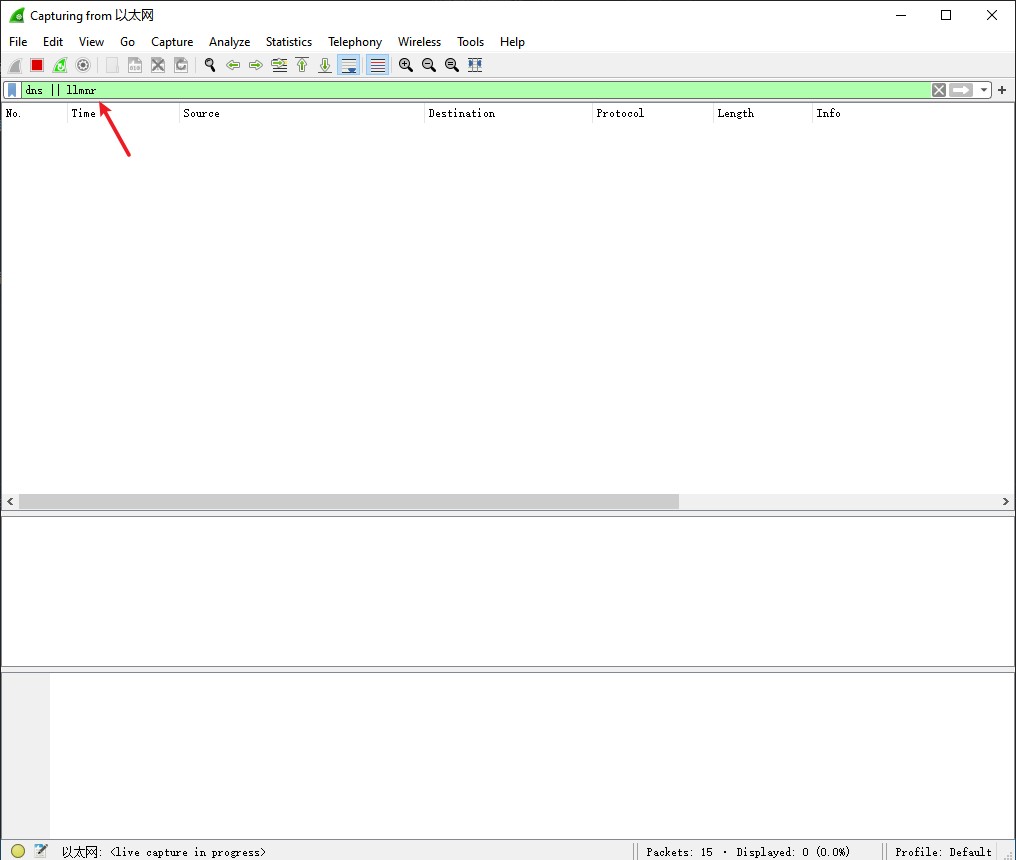Screen dimensions: 1016x860
Task: Open the Statistics menu
Action: 289,41
